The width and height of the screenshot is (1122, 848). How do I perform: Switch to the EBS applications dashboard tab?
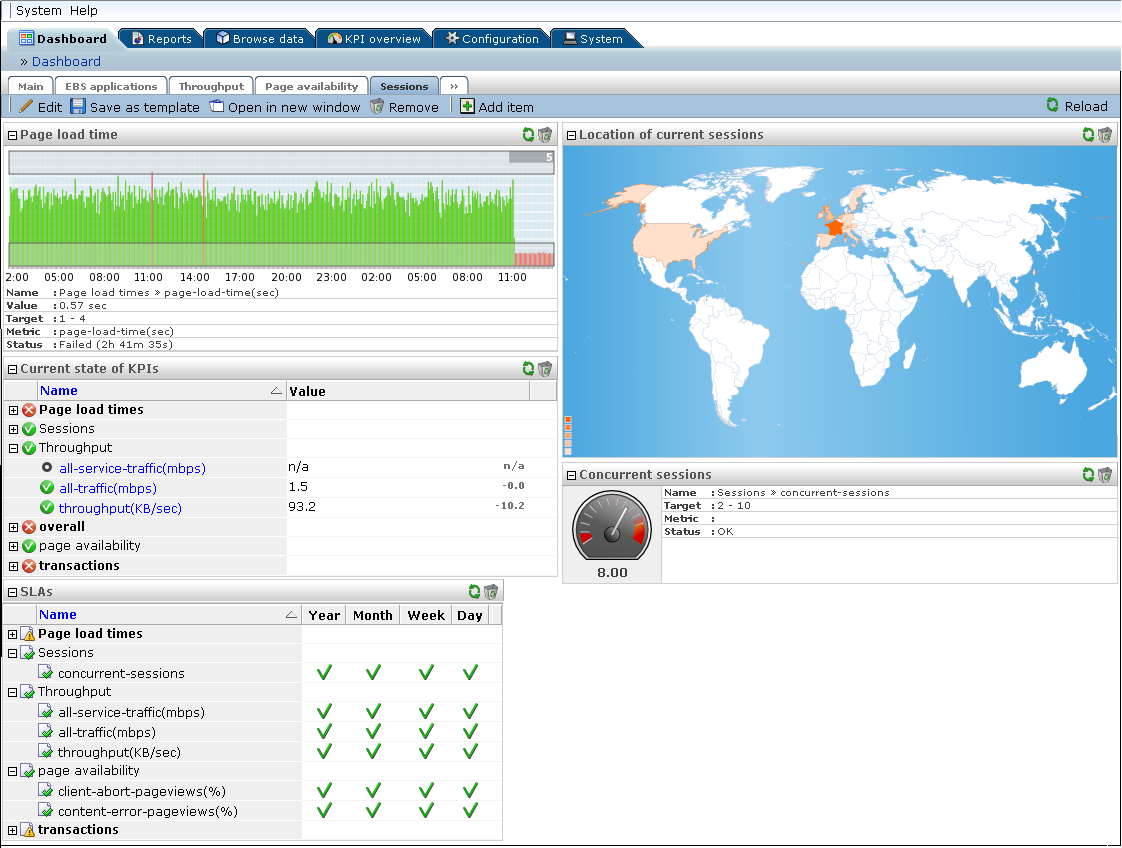tap(111, 86)
